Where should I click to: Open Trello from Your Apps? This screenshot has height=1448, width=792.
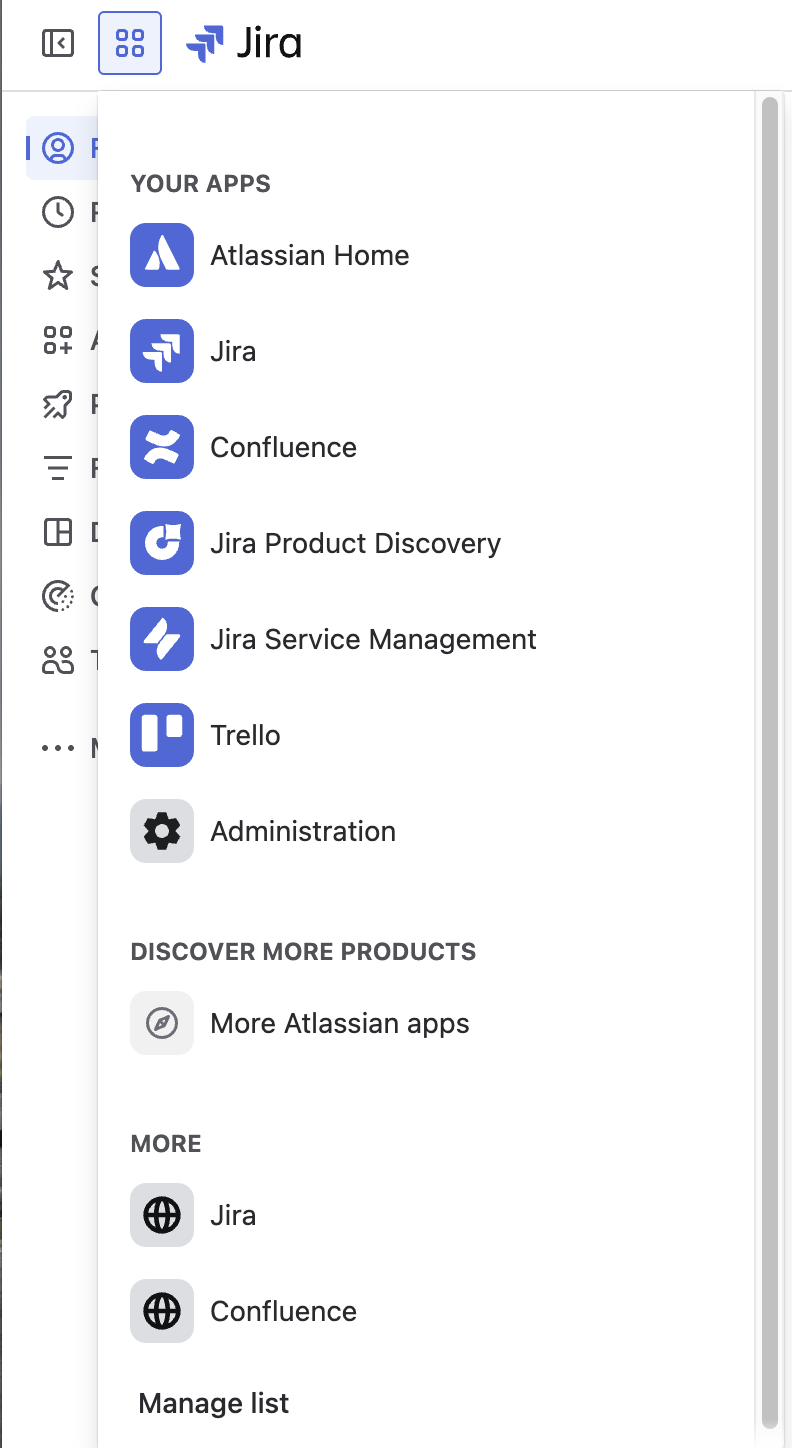click(x=246, y=735)
